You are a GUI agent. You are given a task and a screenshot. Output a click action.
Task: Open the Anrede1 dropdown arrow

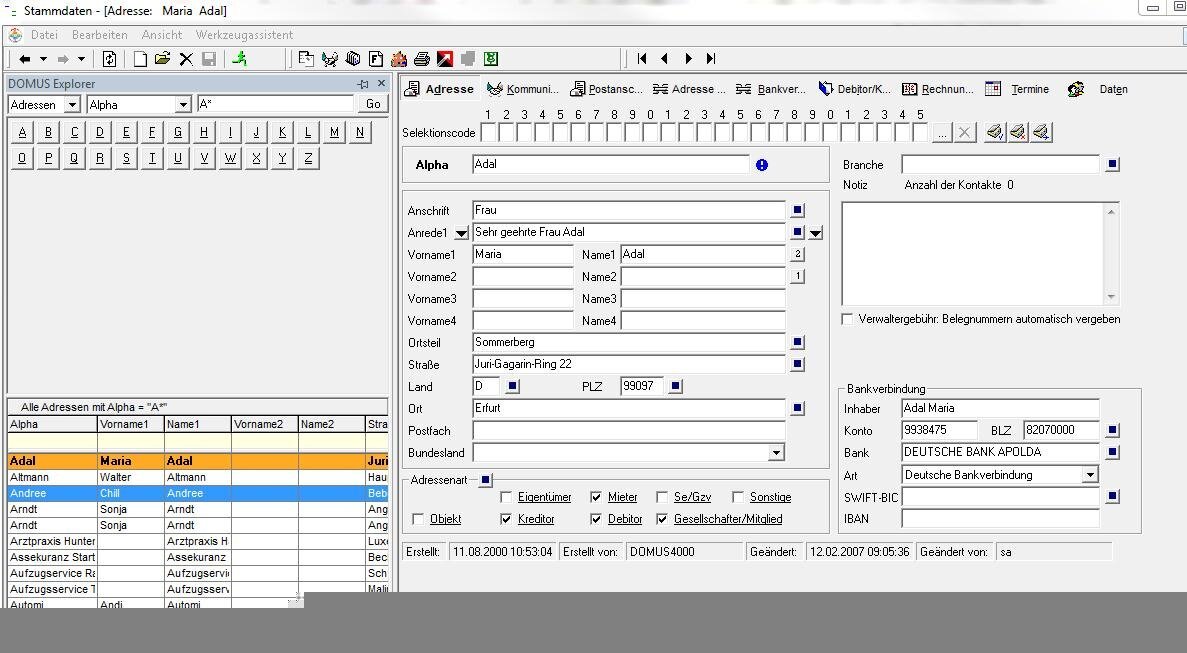pos(460,232)
